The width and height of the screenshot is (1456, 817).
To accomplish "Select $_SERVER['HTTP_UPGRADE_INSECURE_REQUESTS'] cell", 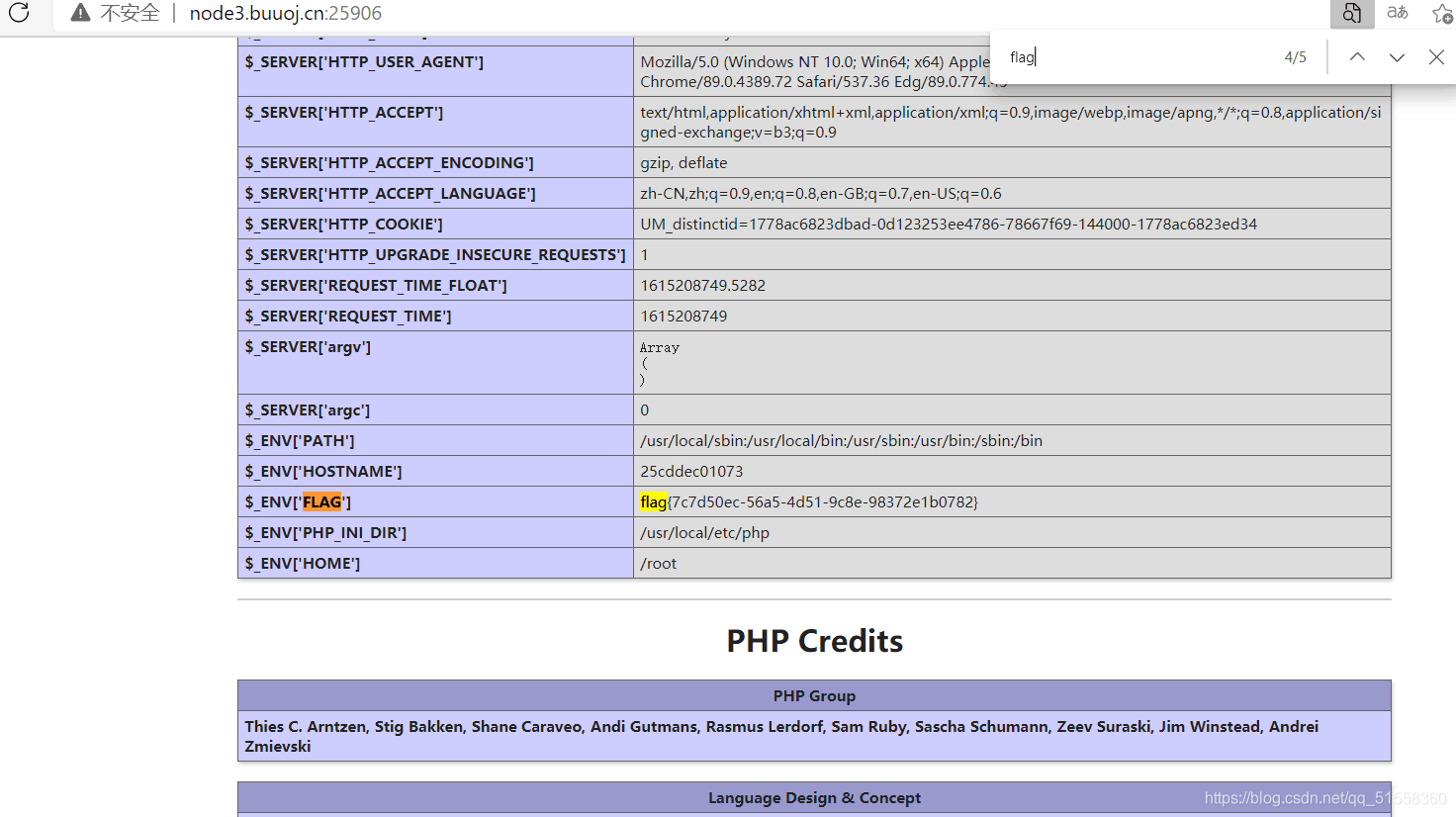I will [x=435, y=254].
